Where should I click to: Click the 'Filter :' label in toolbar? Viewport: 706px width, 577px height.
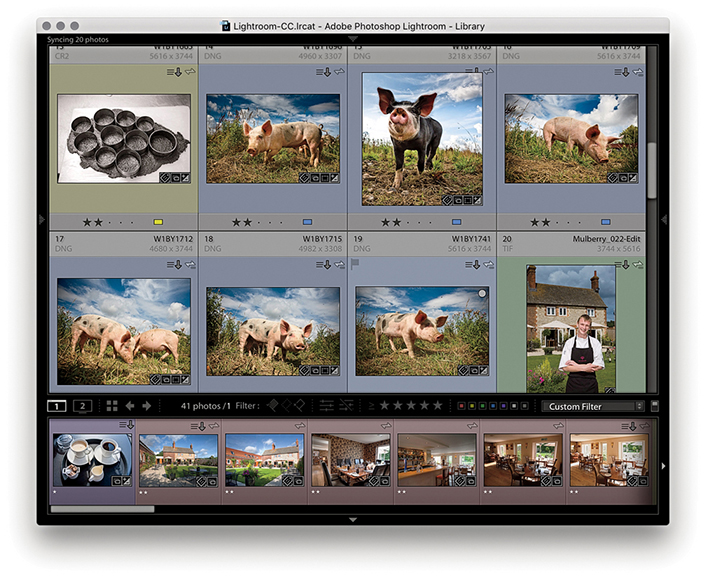pos(247,406)
